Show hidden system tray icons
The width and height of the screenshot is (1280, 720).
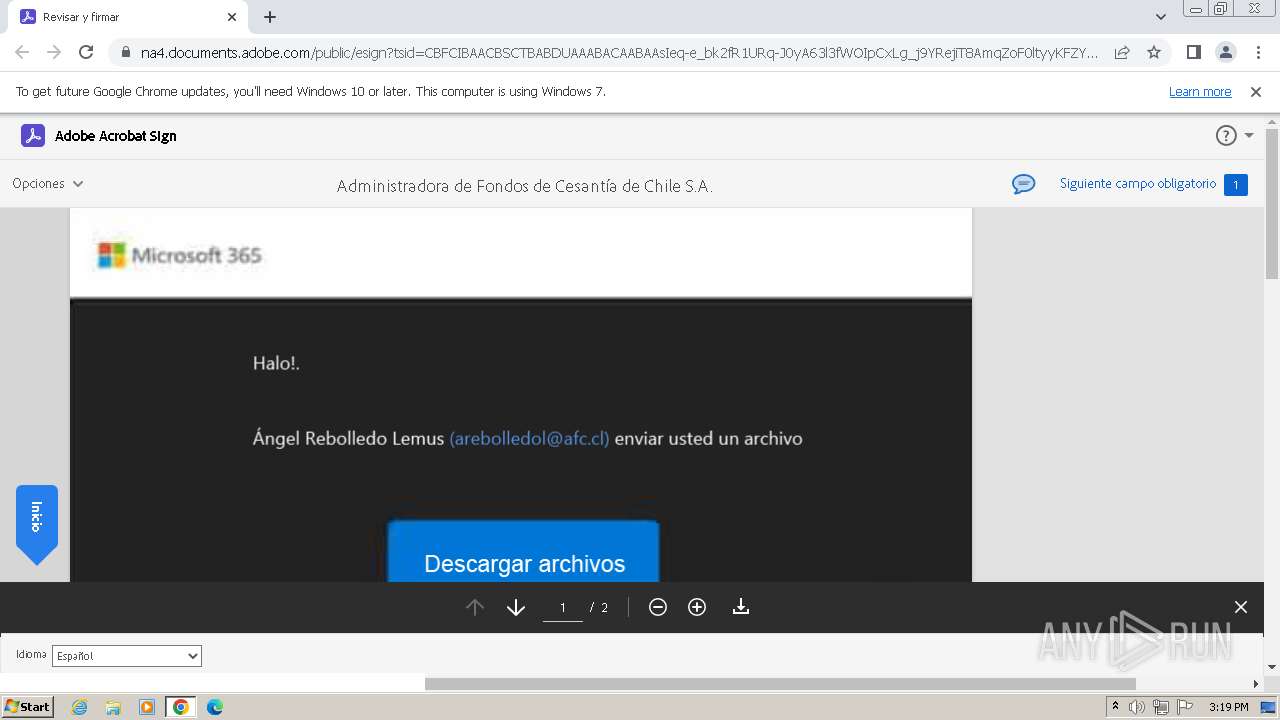coord(1115,706)
